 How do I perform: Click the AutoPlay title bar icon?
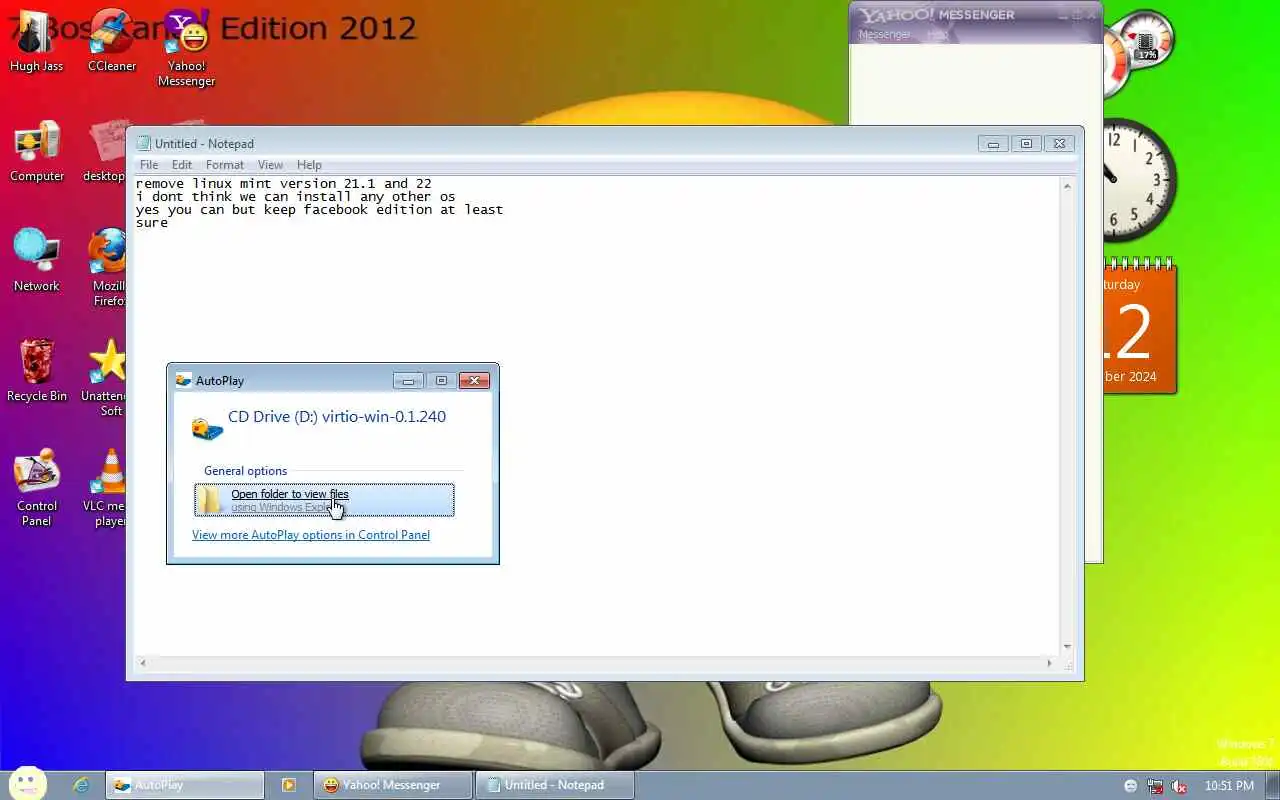(183, 380)
